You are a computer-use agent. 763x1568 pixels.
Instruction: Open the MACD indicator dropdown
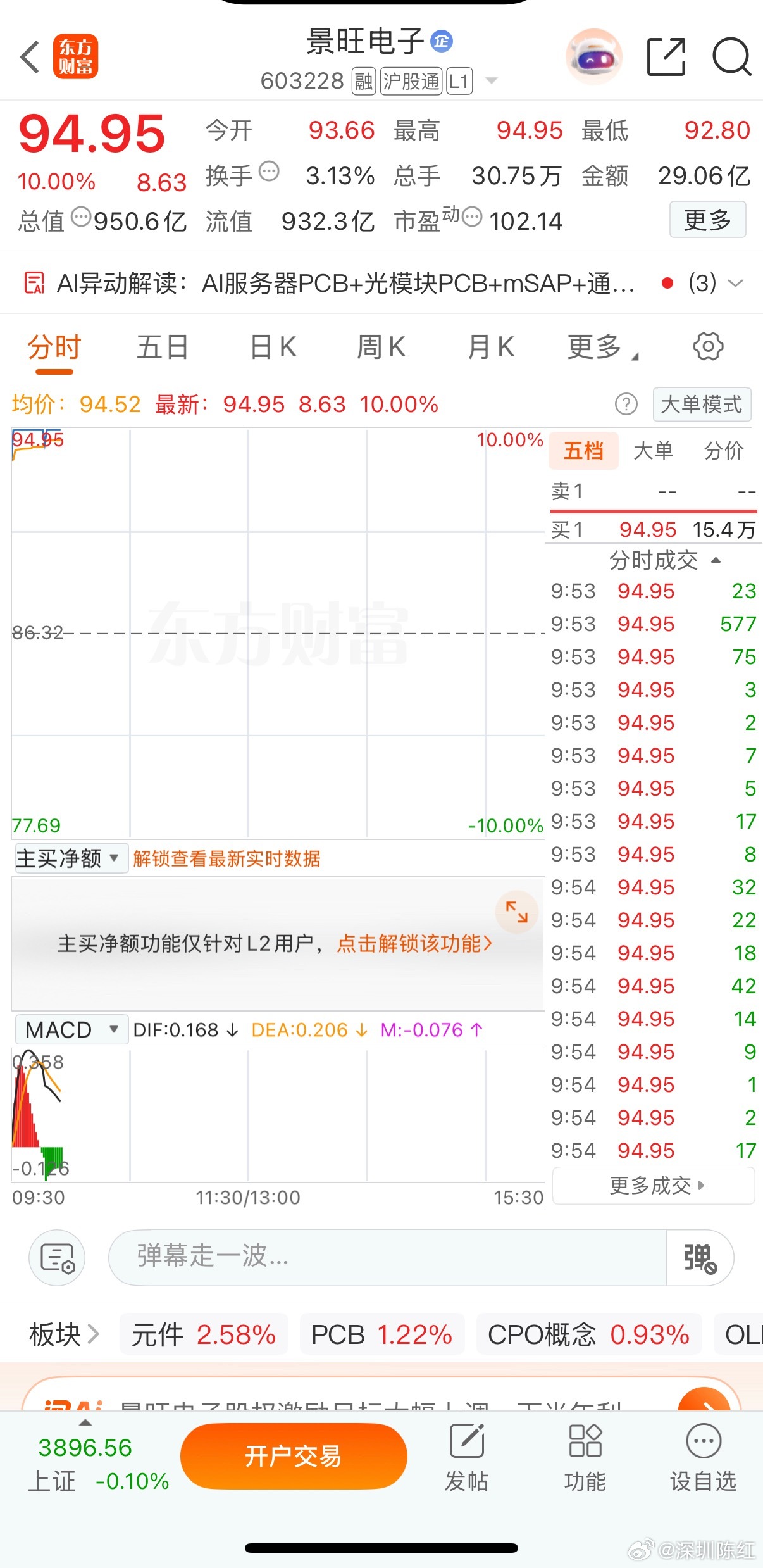pos(71,1030)
